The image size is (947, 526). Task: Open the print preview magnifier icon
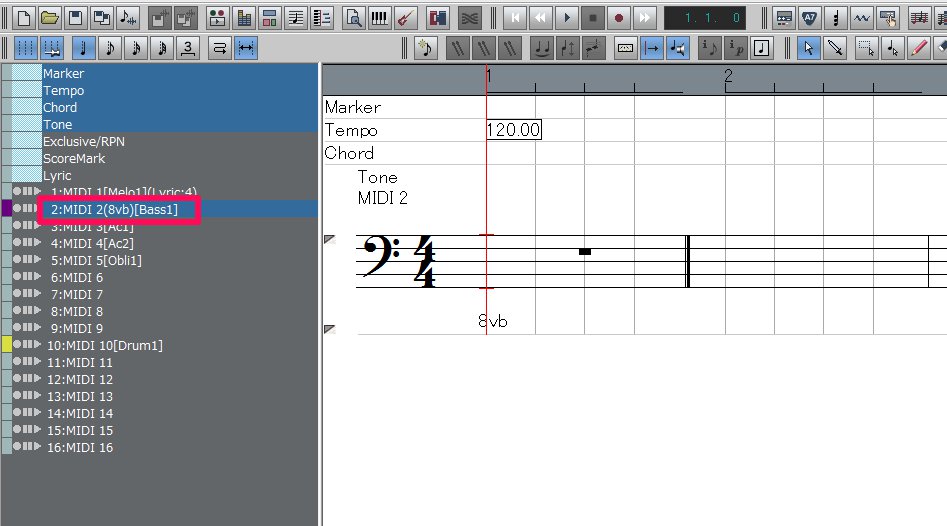click(353, 18)
